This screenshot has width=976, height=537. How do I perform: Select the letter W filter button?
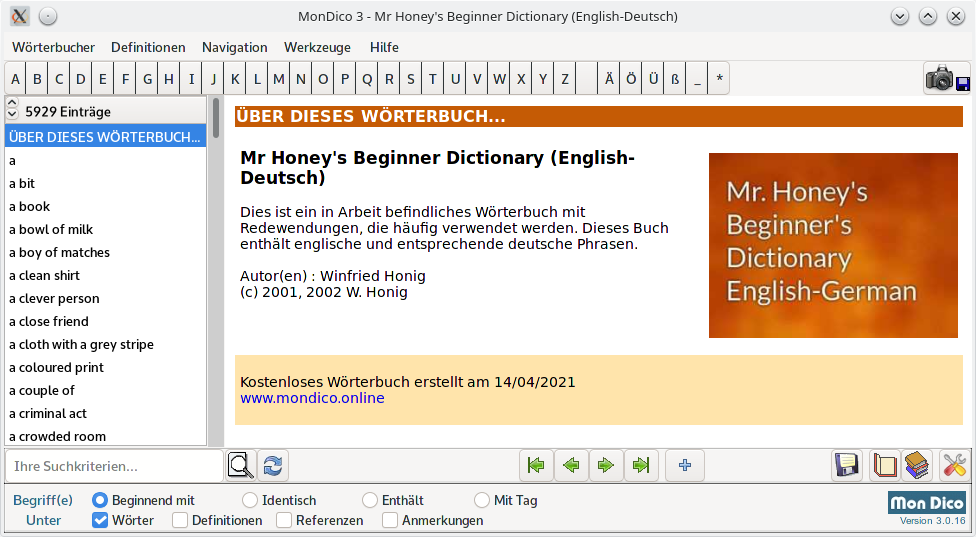pyautogui.click(x=499, y=79)
